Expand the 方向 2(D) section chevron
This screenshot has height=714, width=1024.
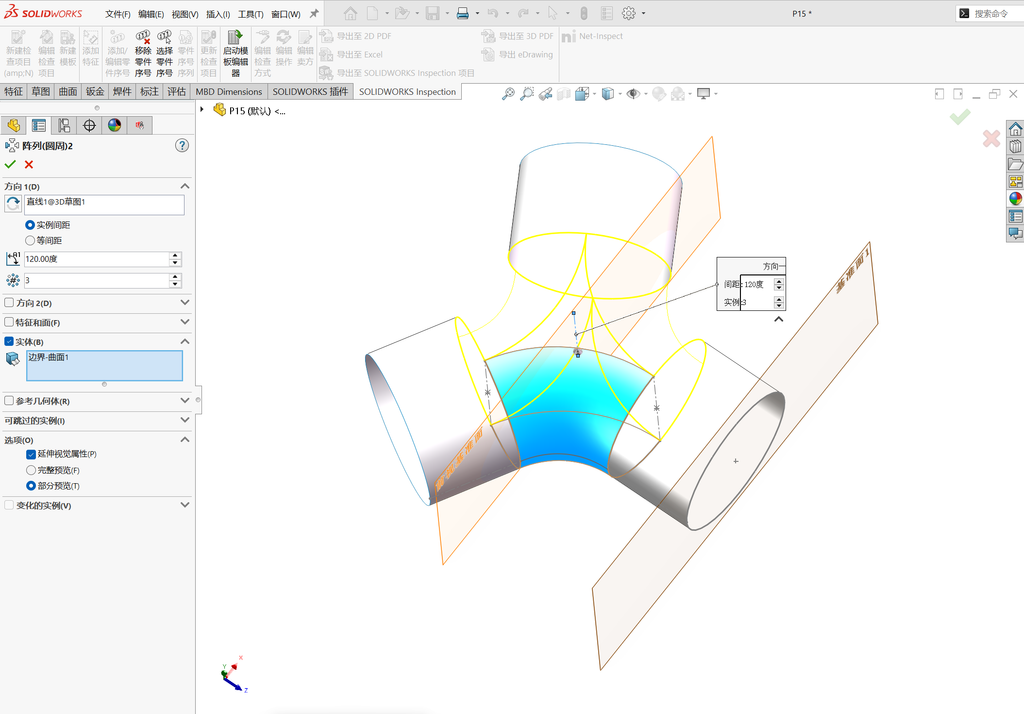coord(185,302)
